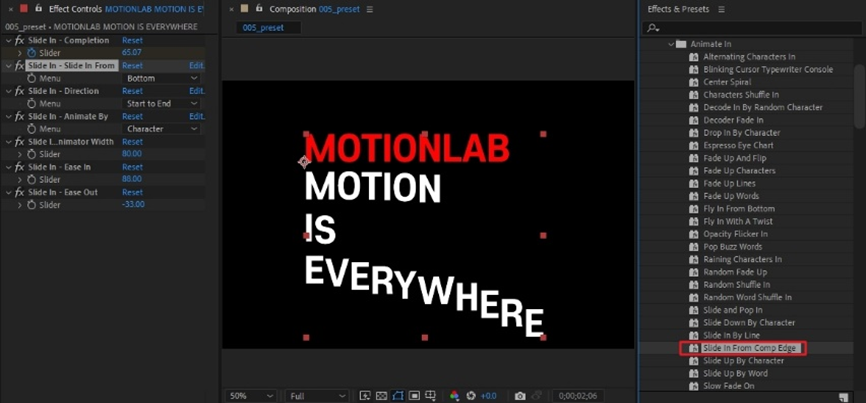Click the Region of Interest icon
866x403 pixels.
[414, 396]
